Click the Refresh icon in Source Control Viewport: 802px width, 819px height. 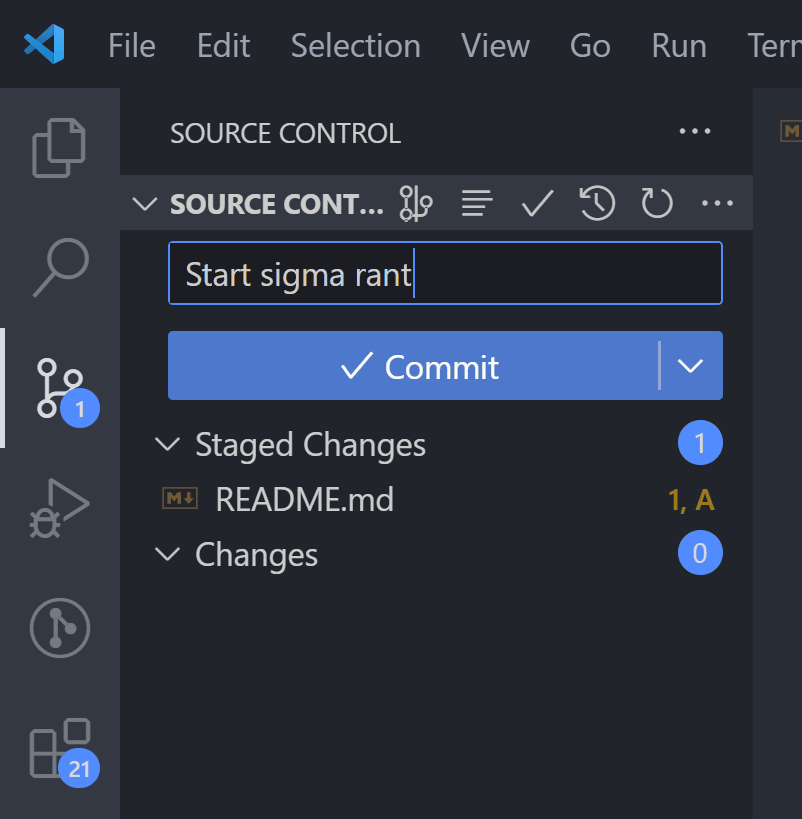click(x=657, y=204)
